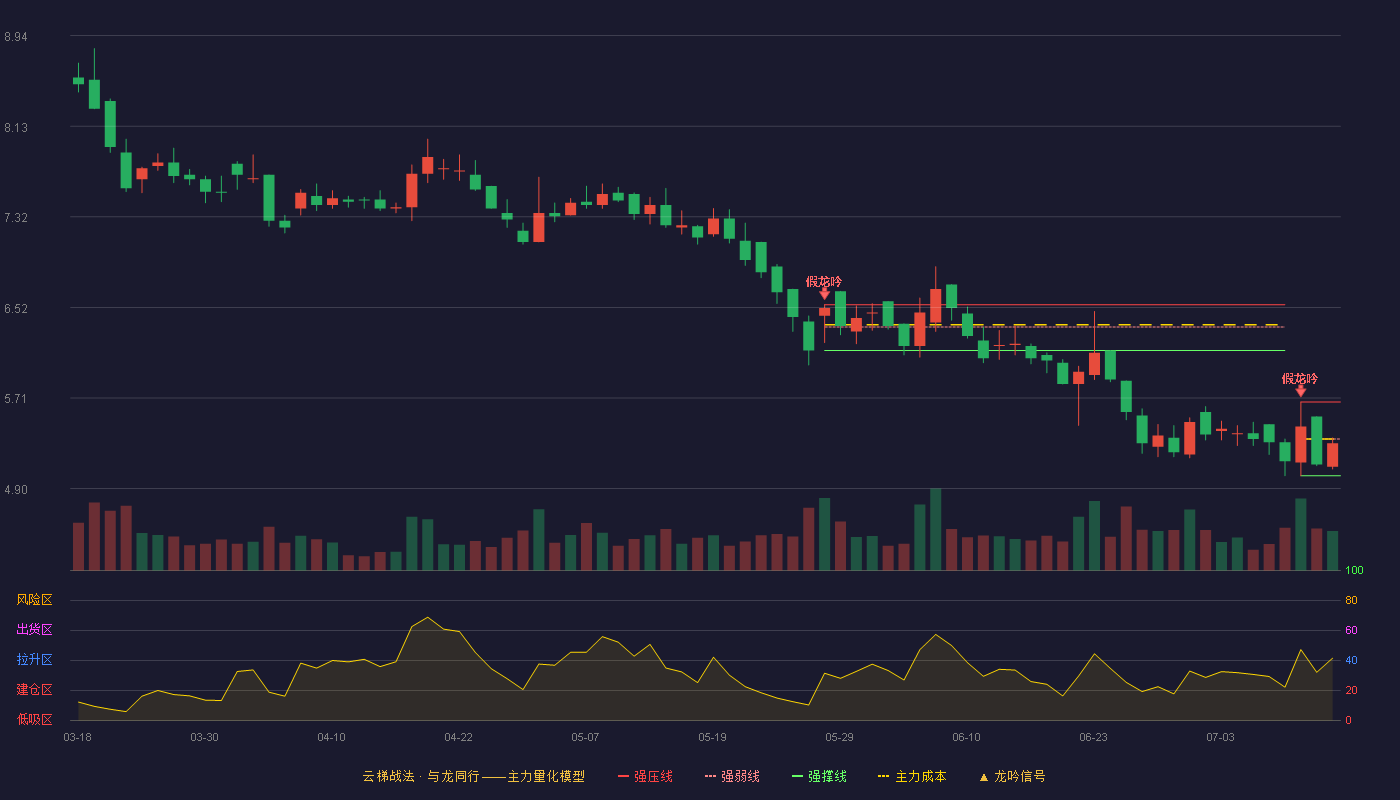Viewport: 1400px width, 800px height.
Task: Click the green 强撑线 horizontal support line
Action: [x=1054, y=351]
